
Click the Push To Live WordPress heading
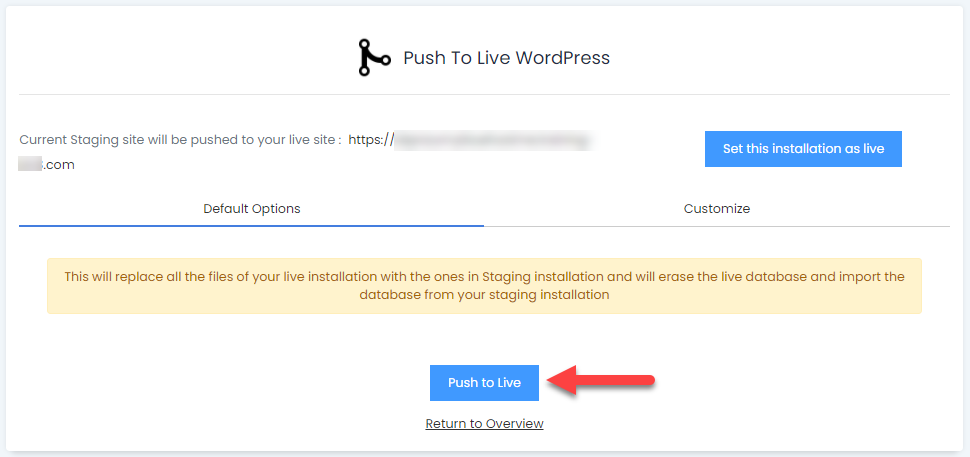506,58
